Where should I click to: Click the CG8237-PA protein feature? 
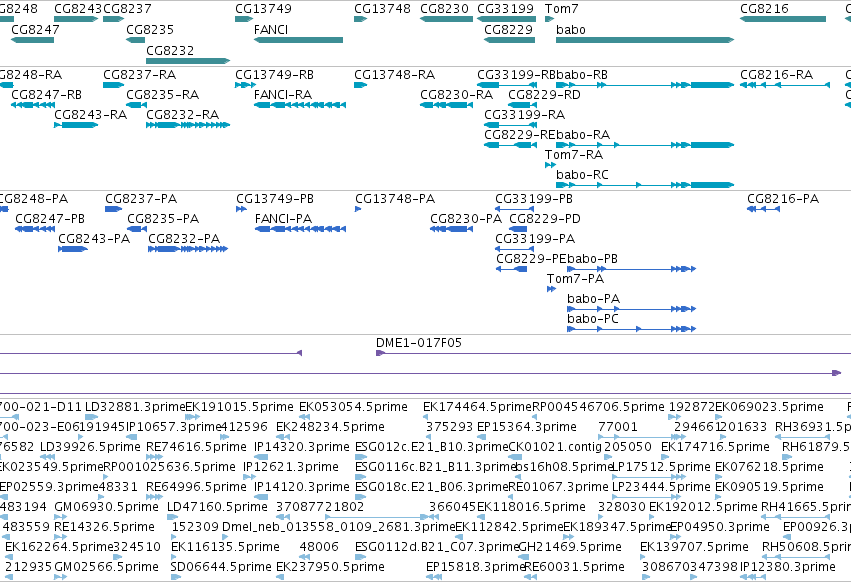coord(113,209)
